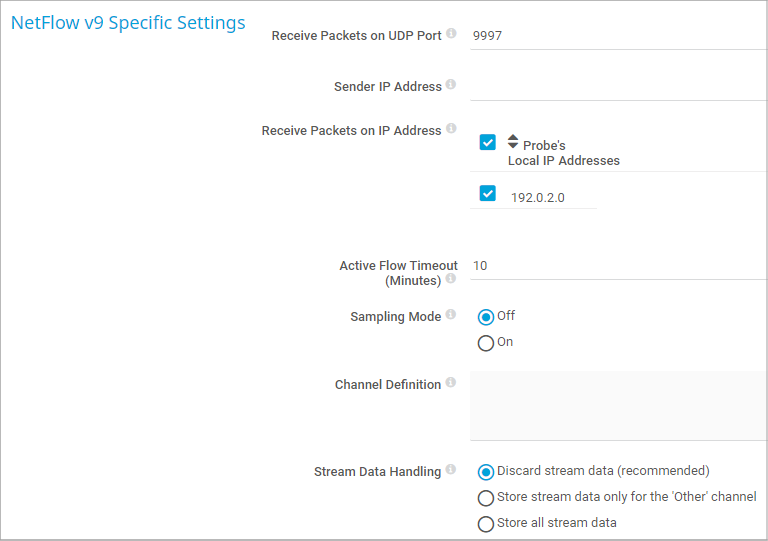Enable Sampling Mode On option
This screenshot has height=541, width=768.
[x=486, y=343]
